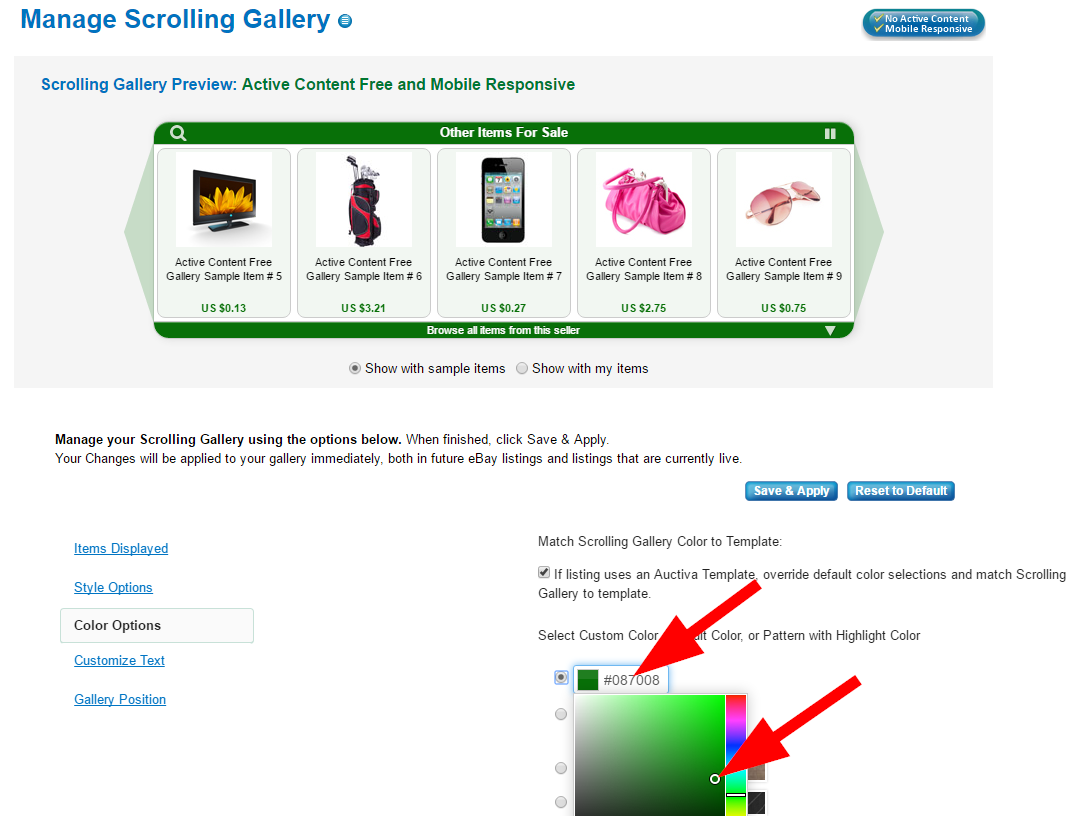Open the pink handbag sample item thumbnail
The image size is (1067, 821).
[644, 199]
